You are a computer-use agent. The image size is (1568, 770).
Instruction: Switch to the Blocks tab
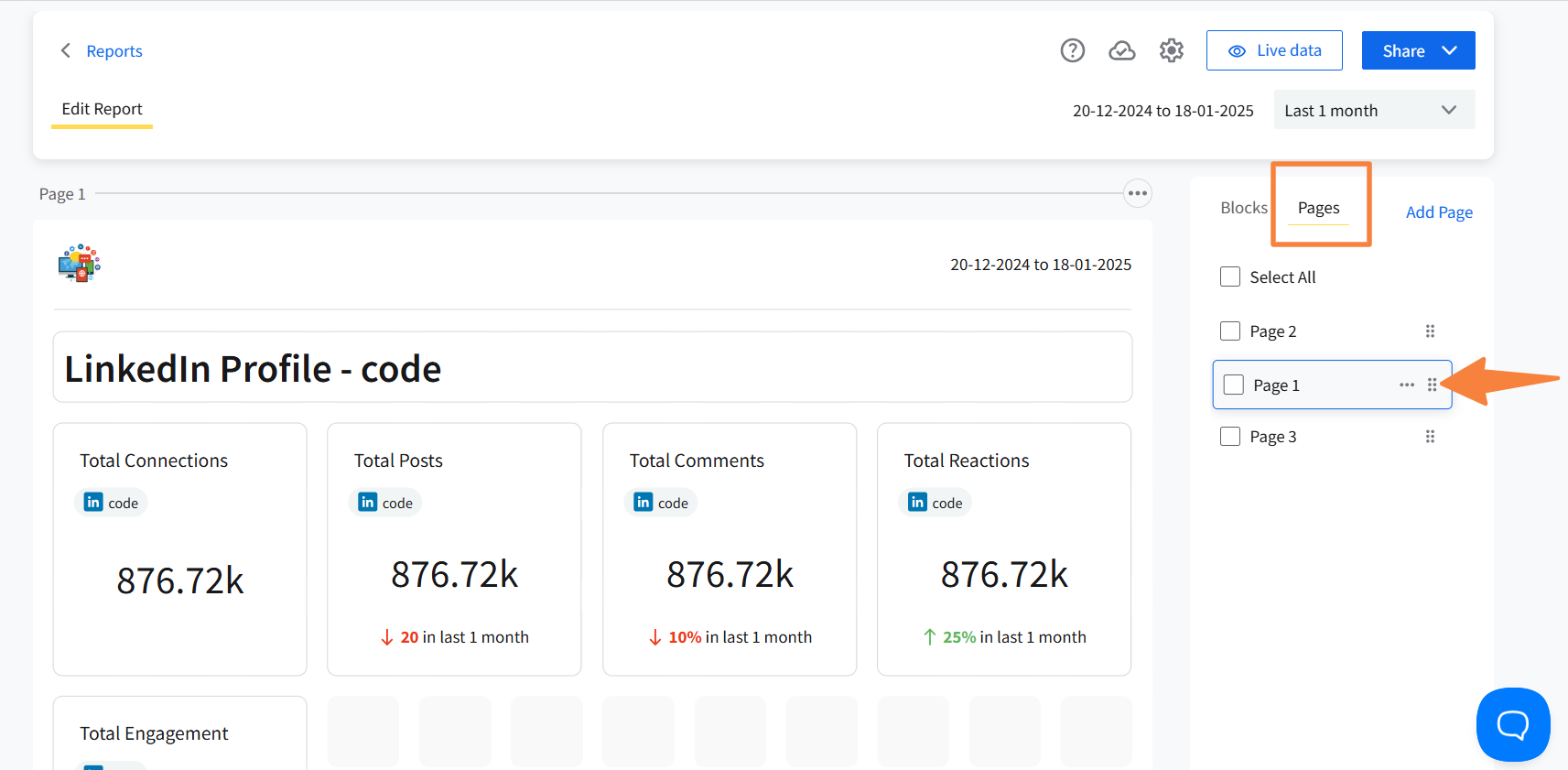pos(1243,208)
